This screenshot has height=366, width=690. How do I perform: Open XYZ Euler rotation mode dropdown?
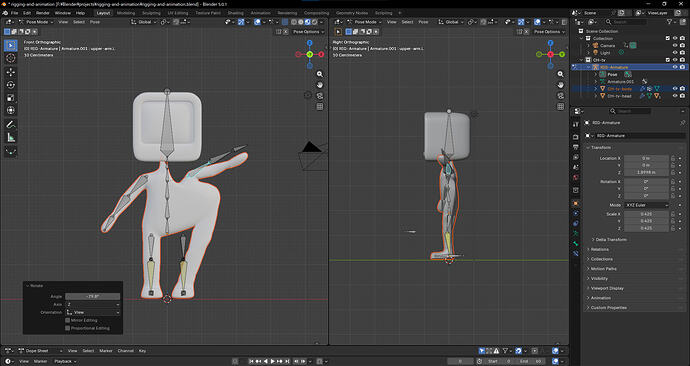click(646, 205)
